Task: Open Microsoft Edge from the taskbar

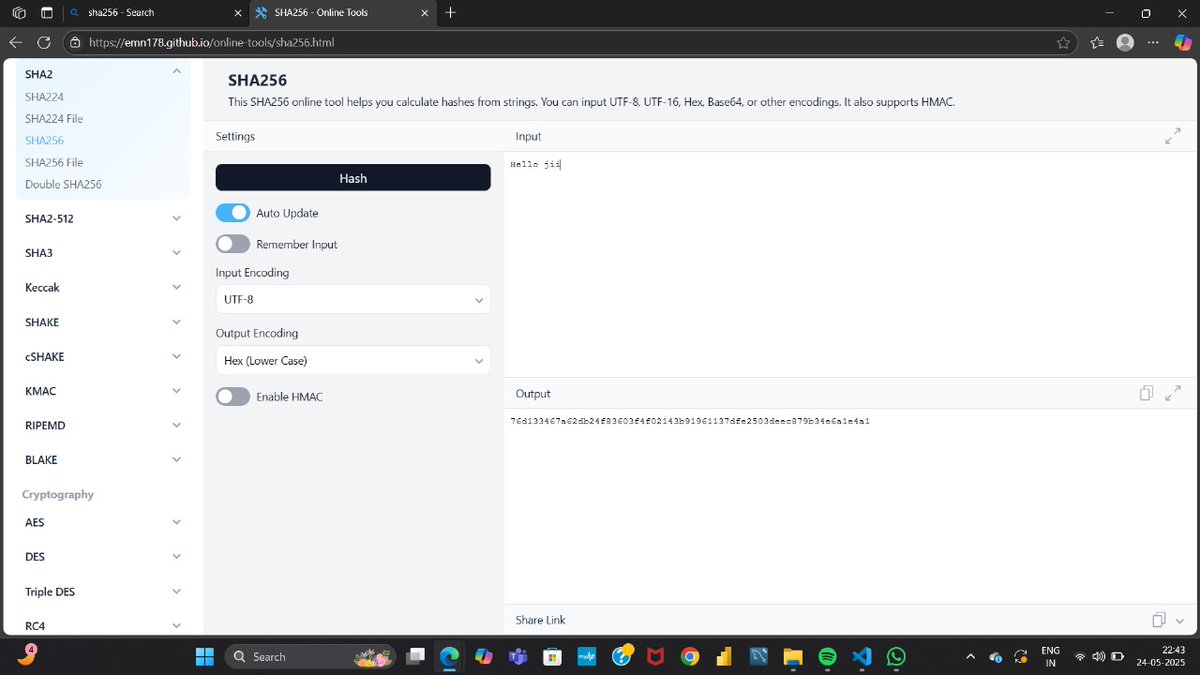Action: [x=449, y=657]
